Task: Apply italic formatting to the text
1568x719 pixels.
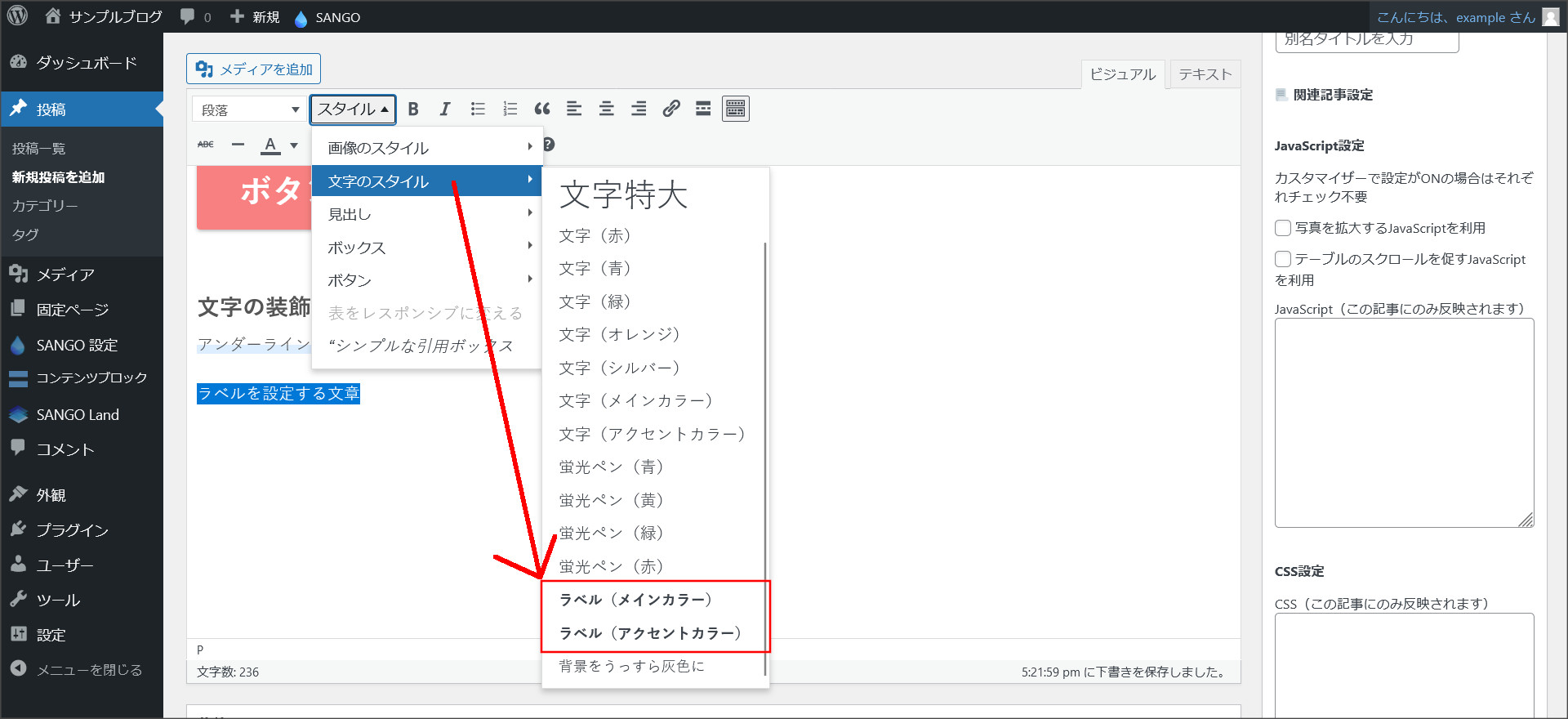Action: (445, 109)
